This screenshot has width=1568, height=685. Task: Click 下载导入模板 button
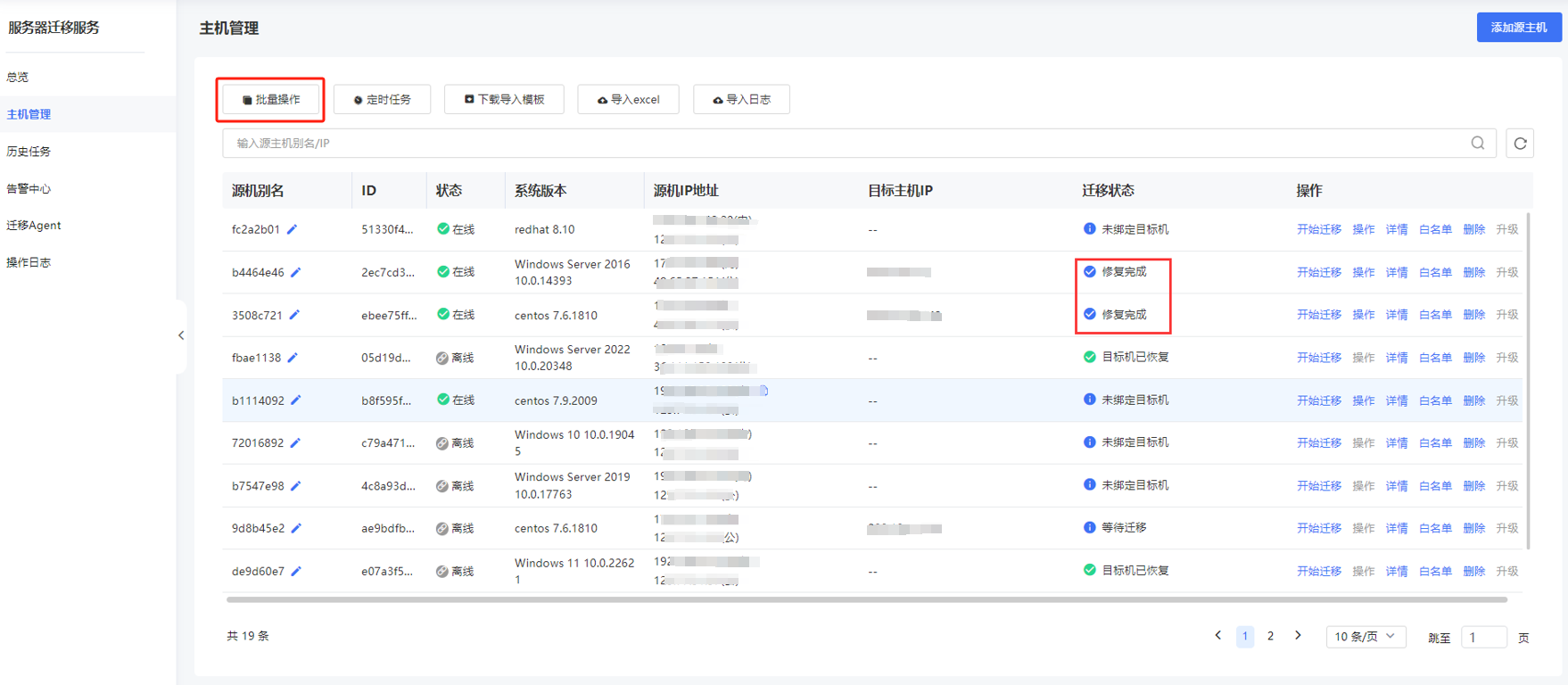(x=504, y=99)
